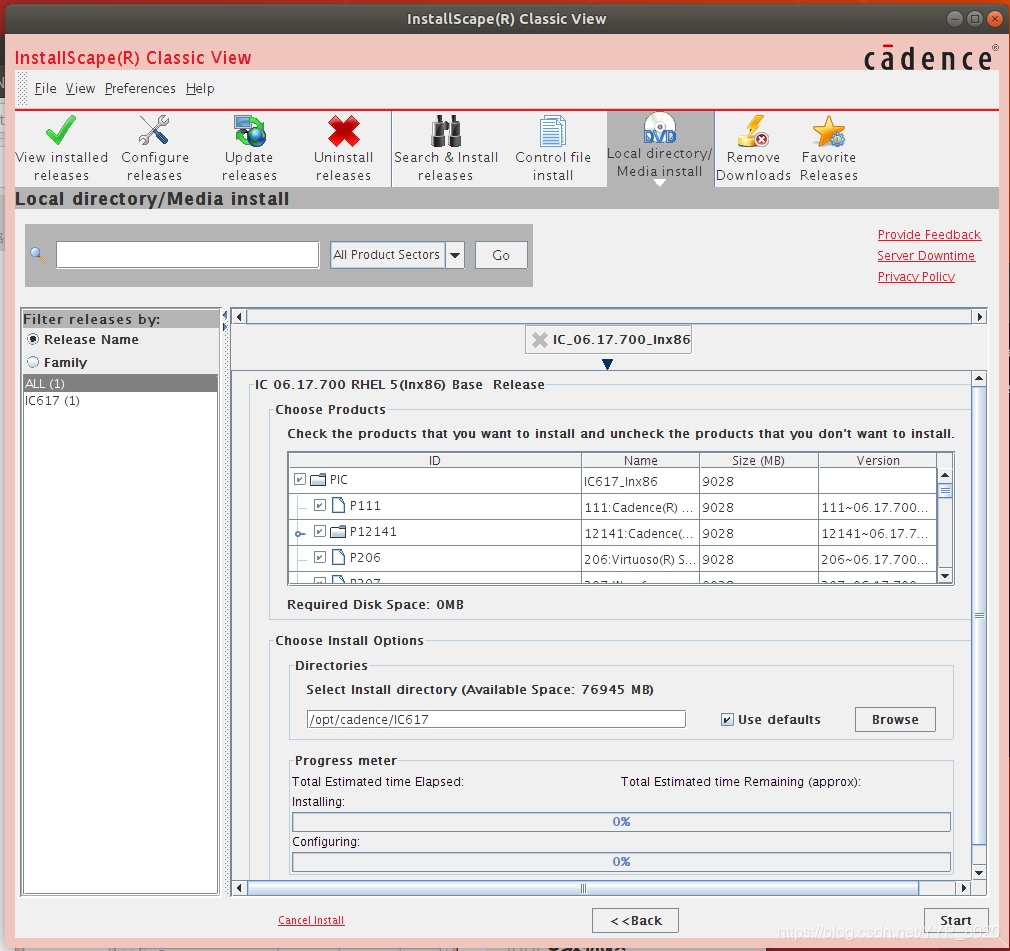Select ALL (1) filter entry
This screenshot has width=1010, height=951.
120,383
